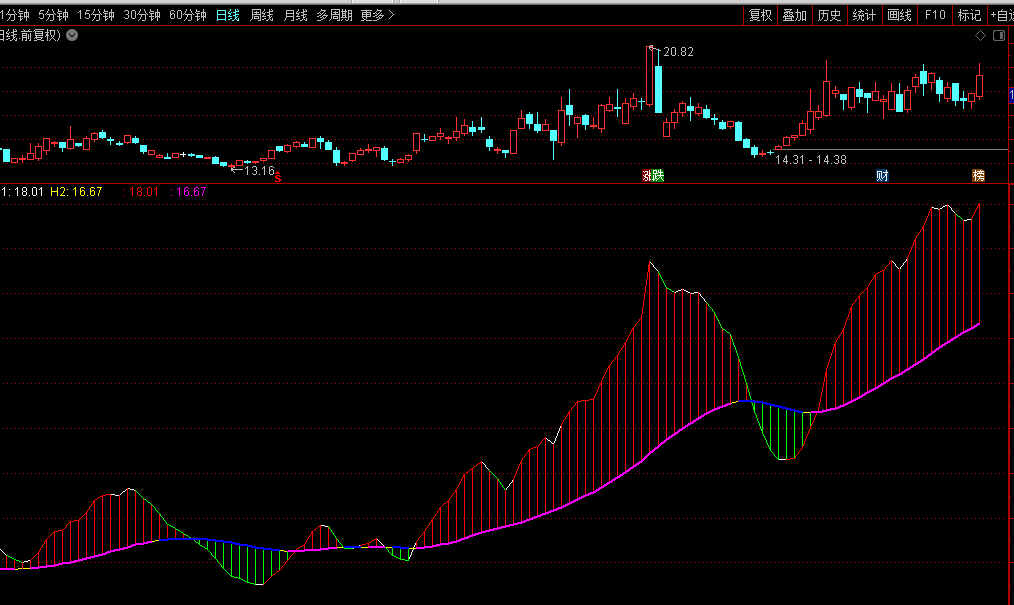Click the F10 company info button
The height and width of the screenshot is (605, 1014).
pos(935,15)
